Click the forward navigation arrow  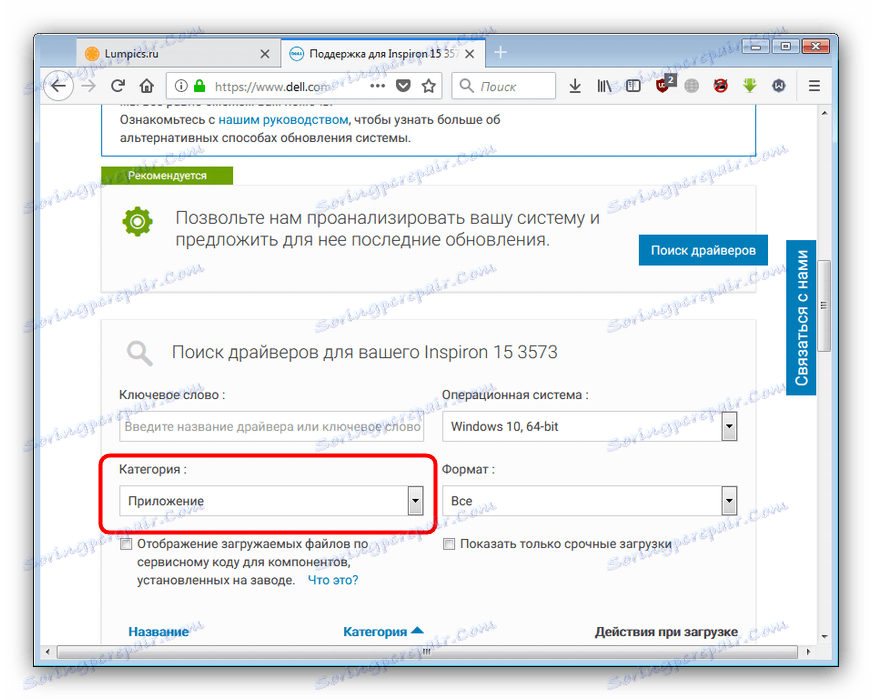tap(88, 86)
